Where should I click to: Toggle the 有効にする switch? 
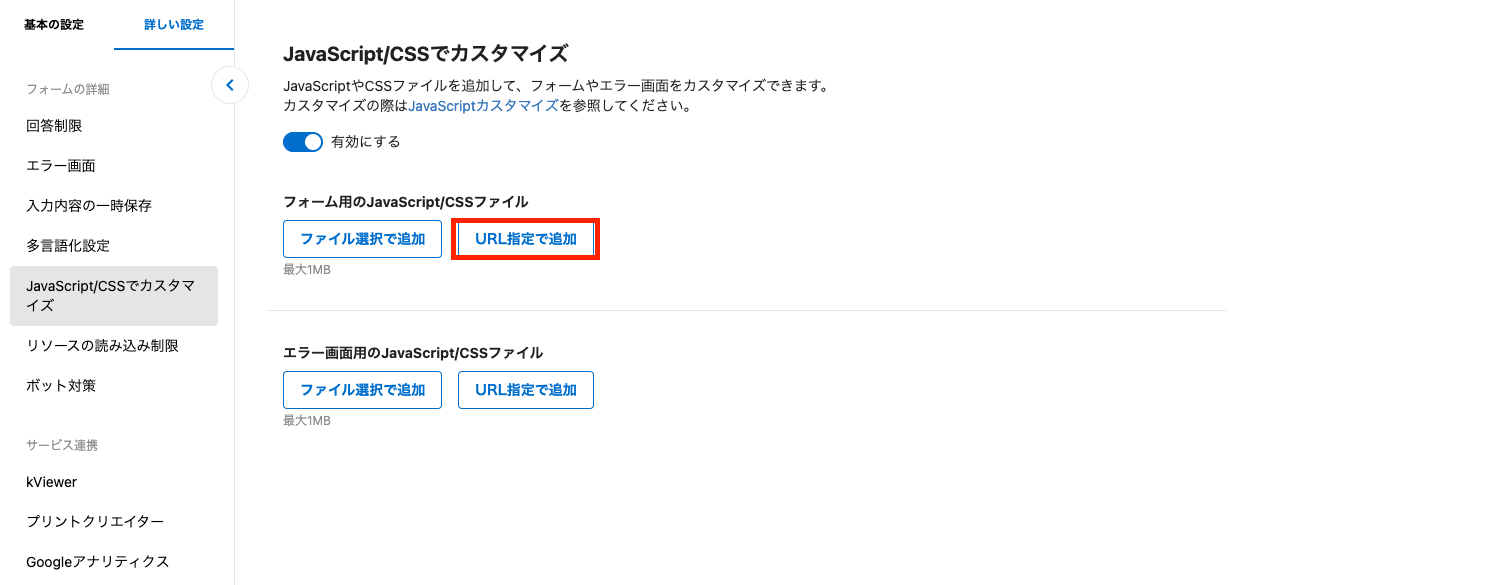(303, 142)
